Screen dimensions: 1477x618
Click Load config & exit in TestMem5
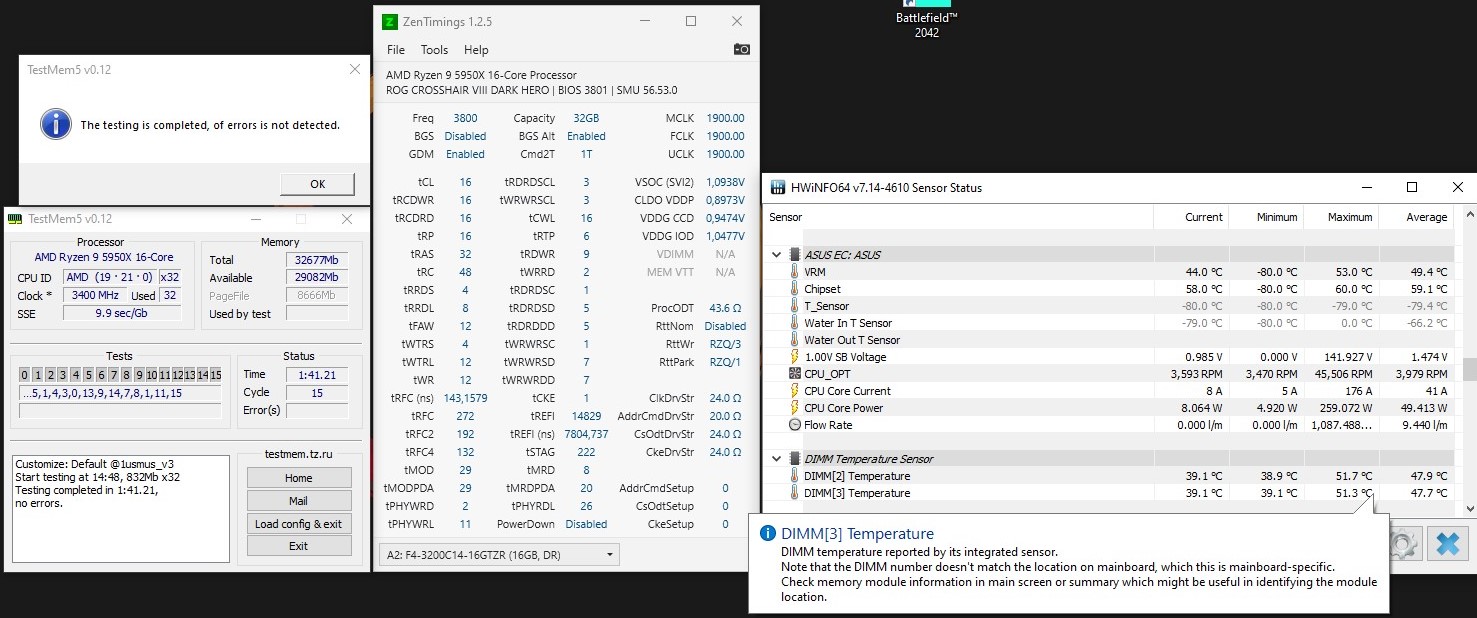pos(299,524)
